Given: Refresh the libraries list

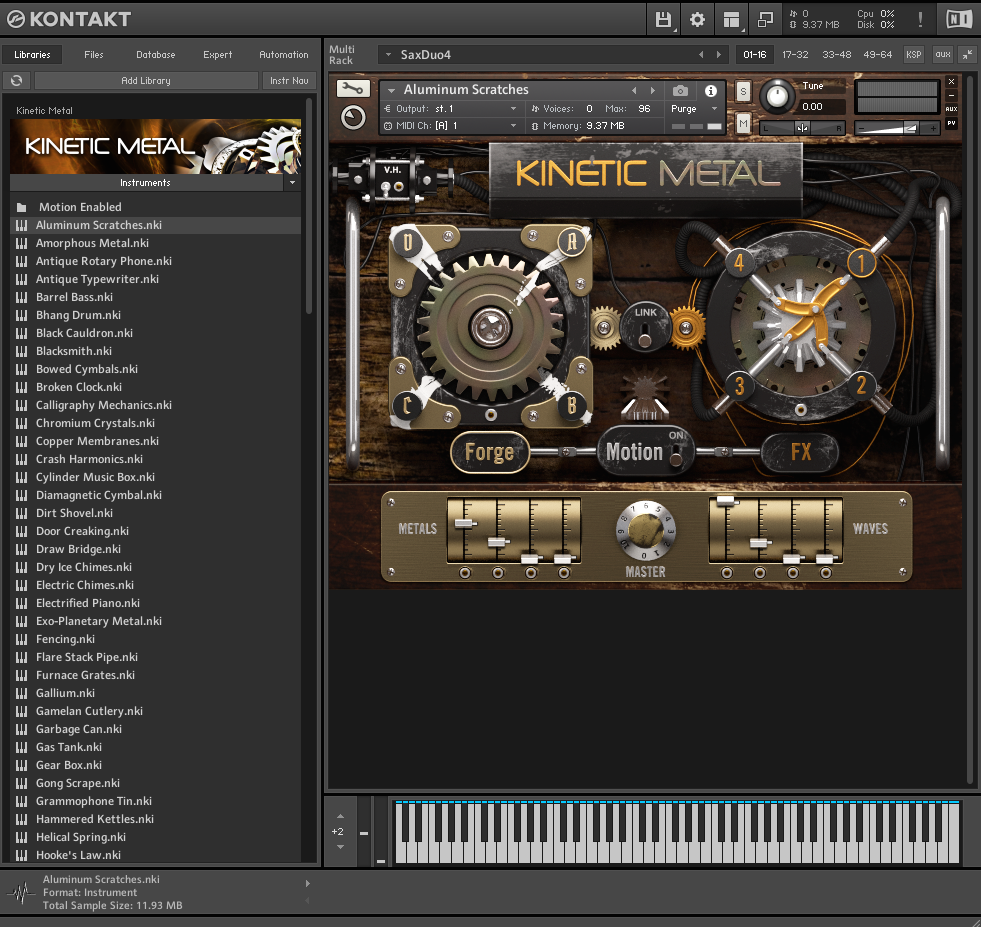Looking at the screenshot, I should [x=17, y=80].
